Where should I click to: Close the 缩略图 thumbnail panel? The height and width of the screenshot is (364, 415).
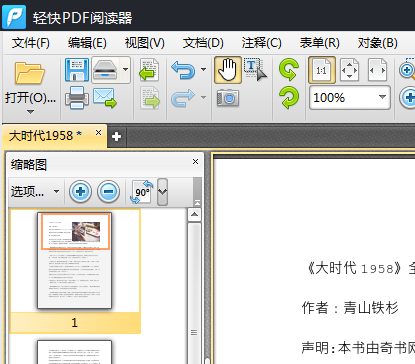pyautogui.click(x=196, y=161)
